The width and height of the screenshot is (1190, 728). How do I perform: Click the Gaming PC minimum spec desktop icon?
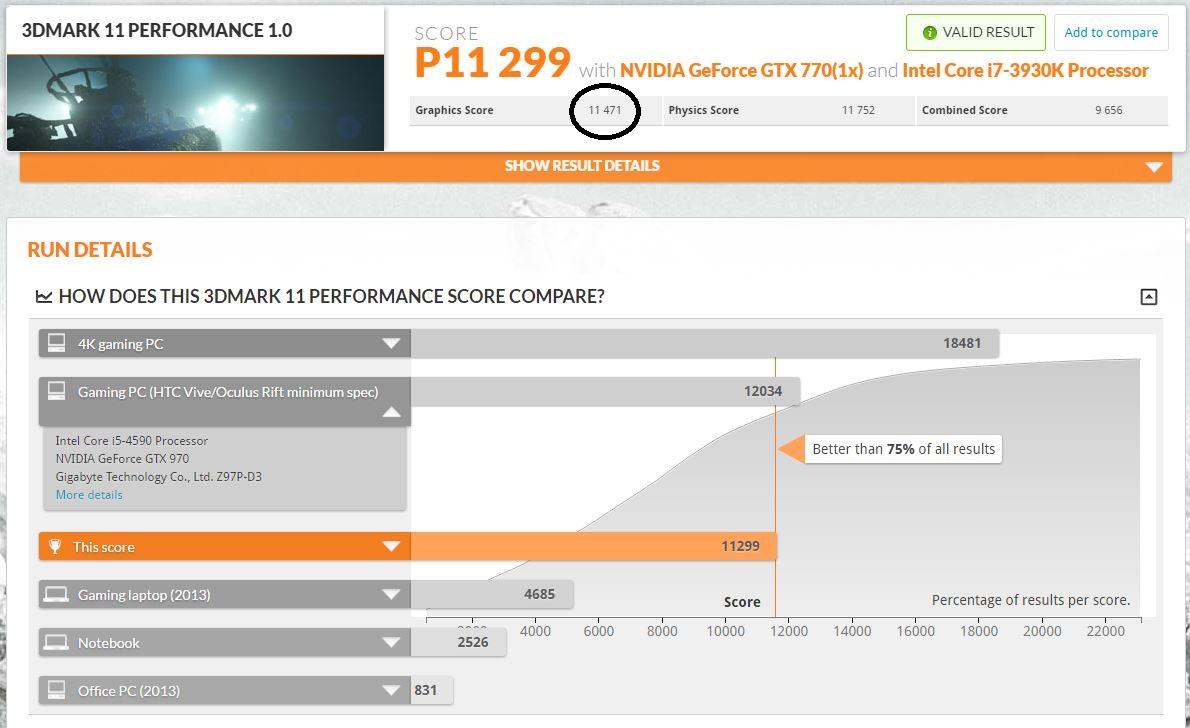pyautogui.click(x=56, y=391)
